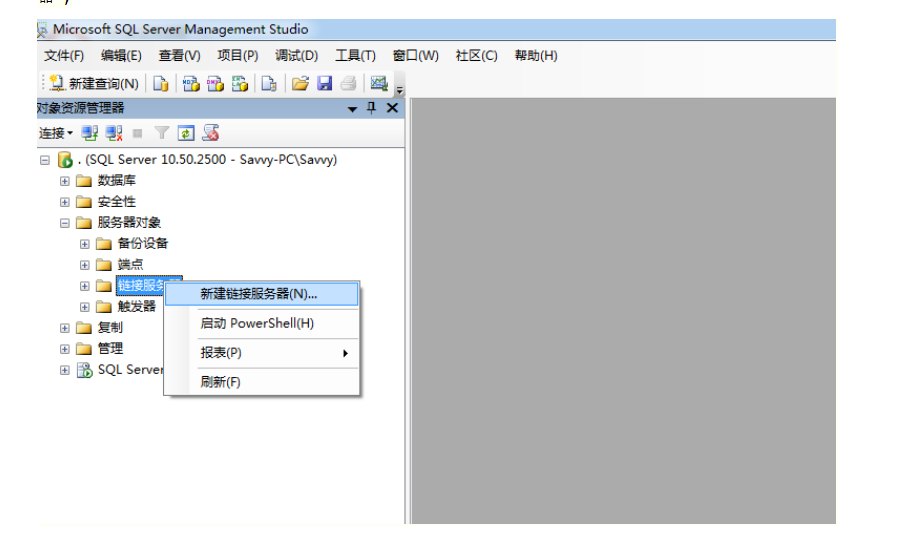Expand the 管理 folder node

(x=64, y=349)
